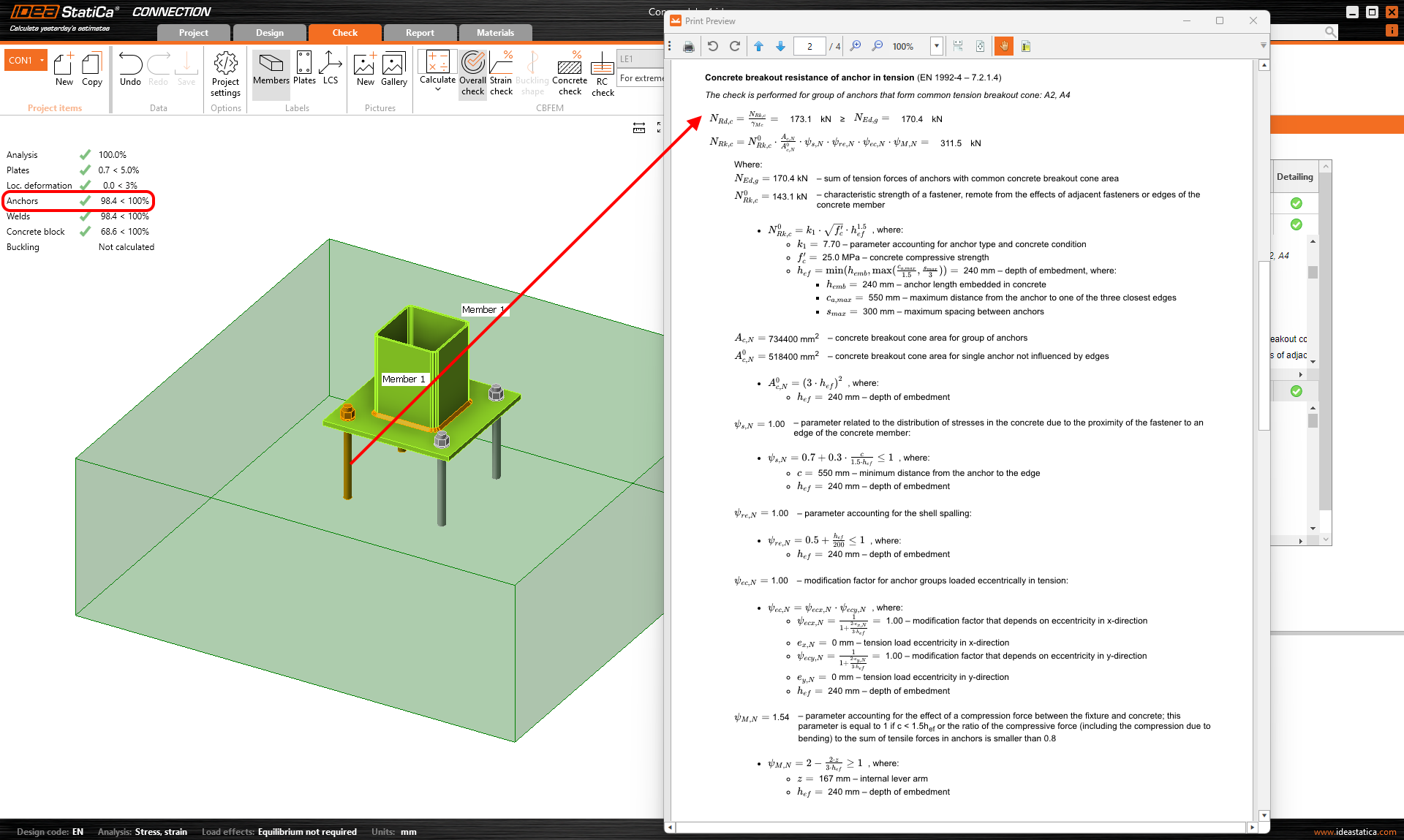Click the page number input field
Image resolution: width=1404 pixels, height=840 pixels.
pyautogui.click(x=809, y=46)
